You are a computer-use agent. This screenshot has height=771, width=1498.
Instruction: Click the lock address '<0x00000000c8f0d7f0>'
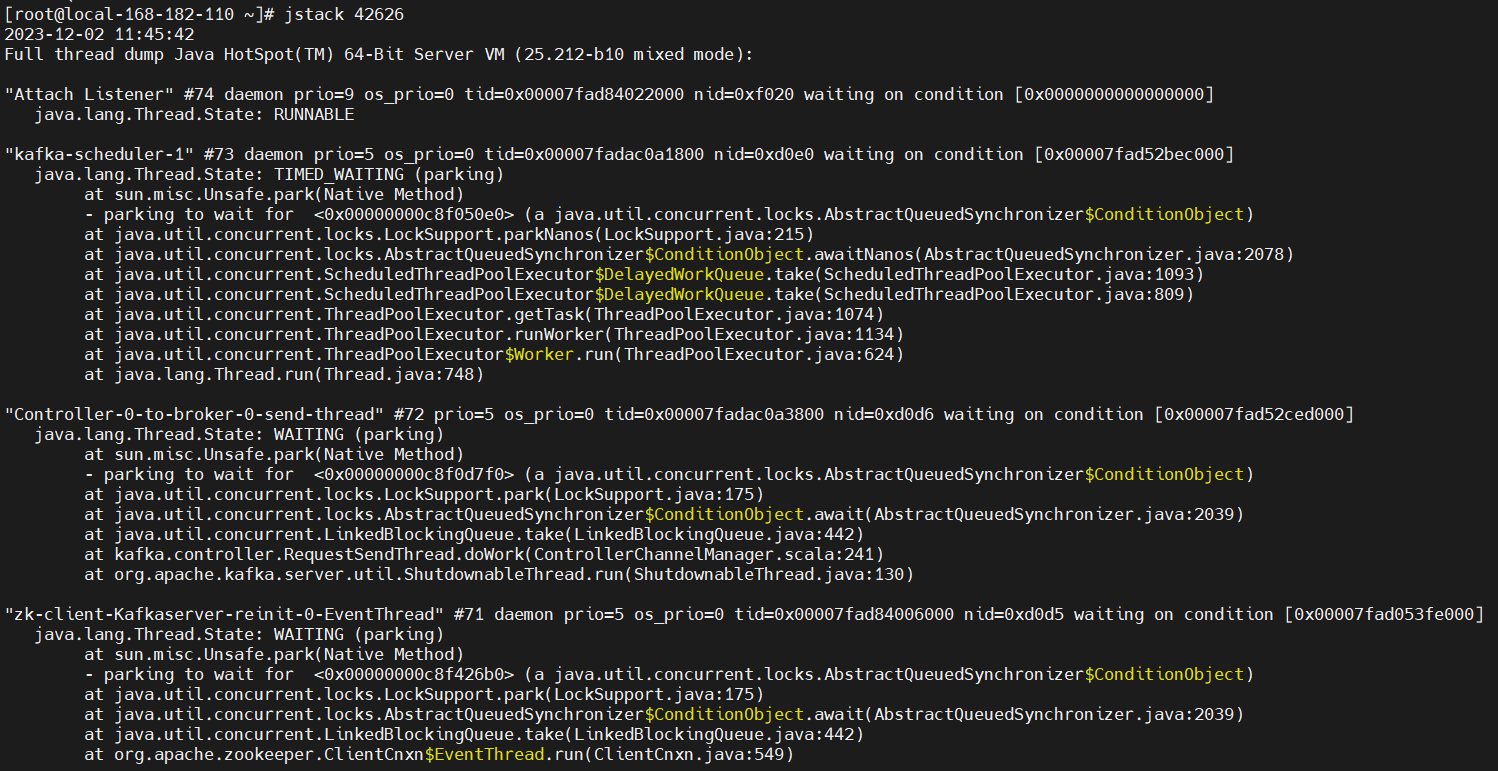[x=414, y=474]
